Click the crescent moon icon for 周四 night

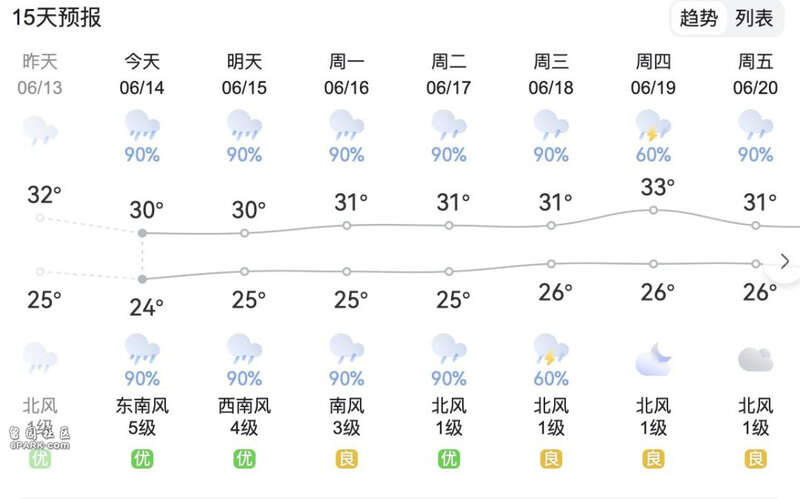click(653, 359)
